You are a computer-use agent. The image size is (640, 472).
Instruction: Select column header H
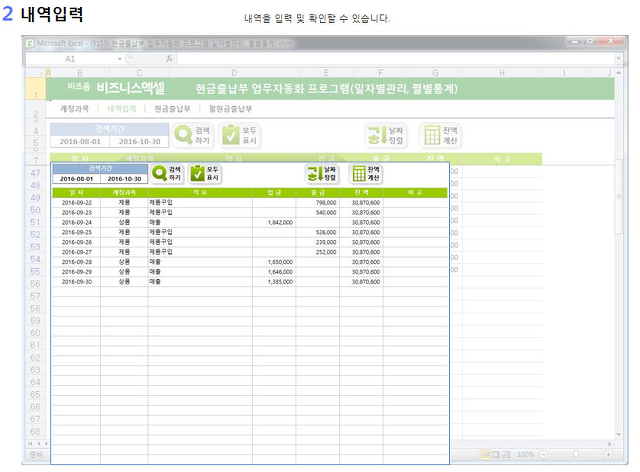click(502, 73)
